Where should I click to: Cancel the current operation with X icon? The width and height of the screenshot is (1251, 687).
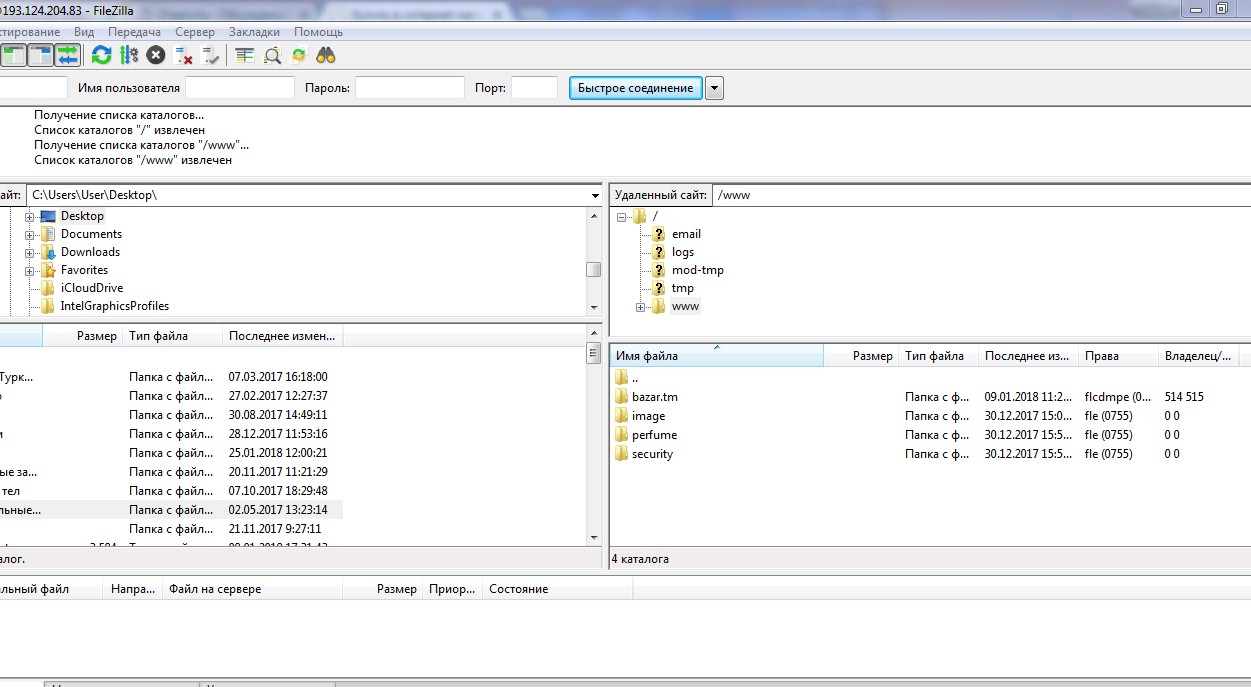click(156, 55)
